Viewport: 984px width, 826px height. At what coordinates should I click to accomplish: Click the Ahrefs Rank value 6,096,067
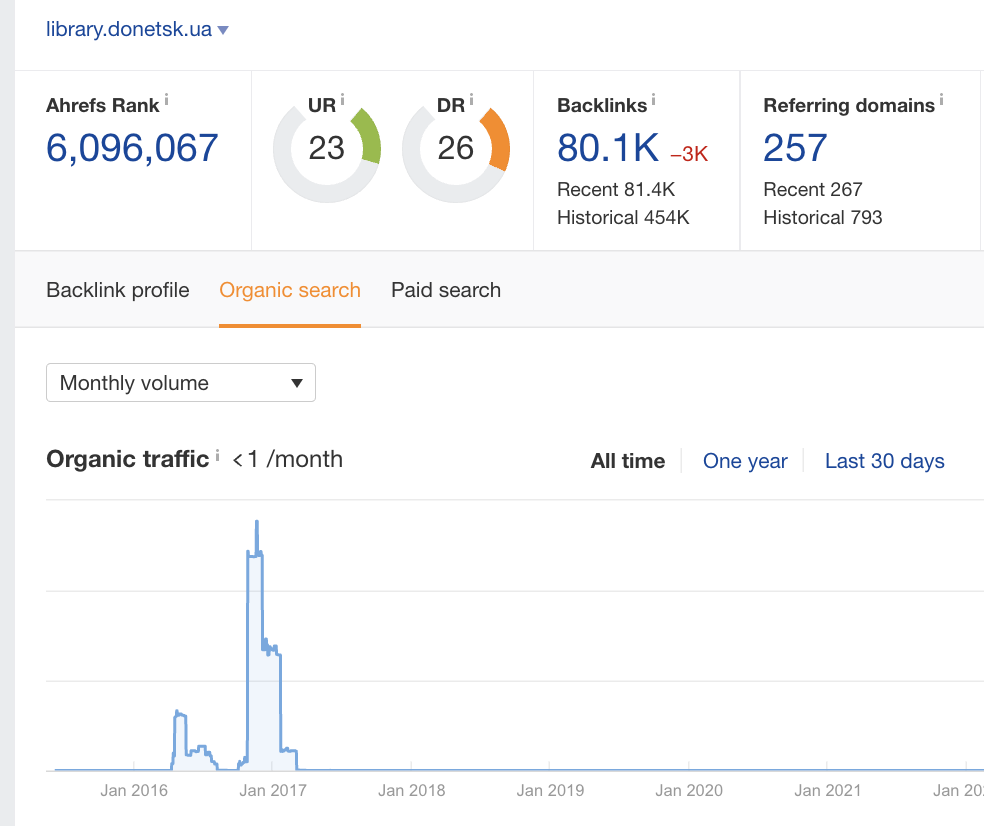[x=133, y=148]
